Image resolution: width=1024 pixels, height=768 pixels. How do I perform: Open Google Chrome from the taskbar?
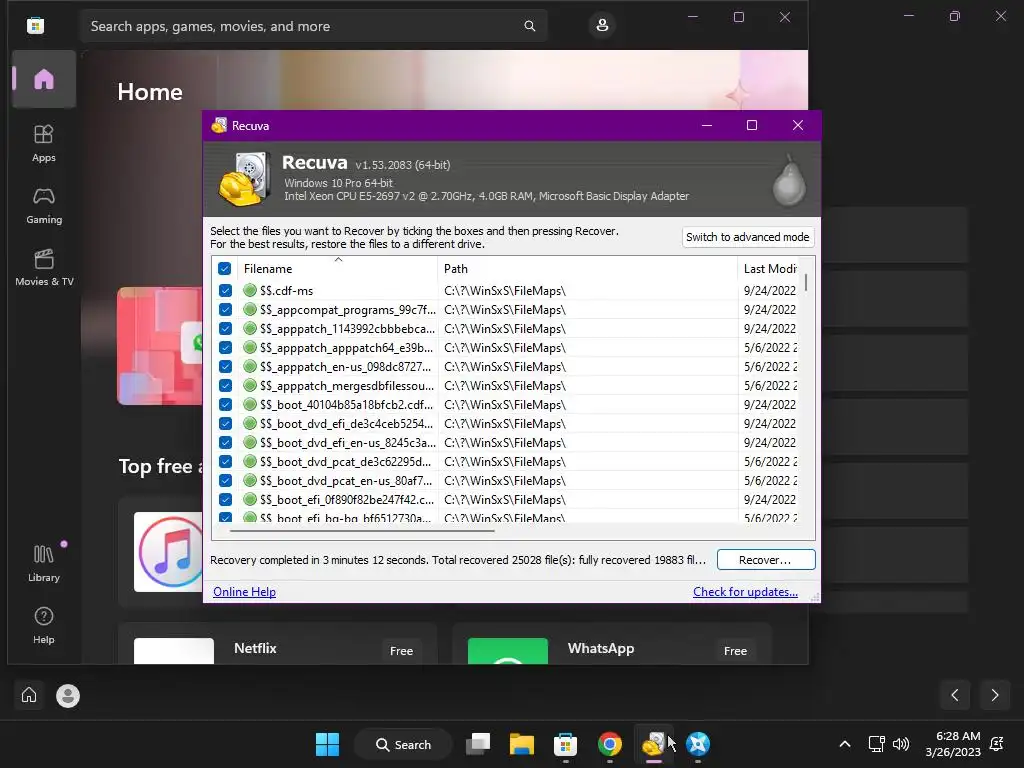tap(609, 744)
